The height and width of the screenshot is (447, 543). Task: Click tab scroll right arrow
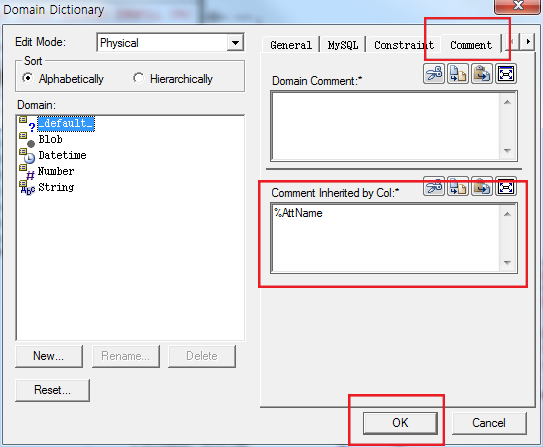click(x=528, y=42)
